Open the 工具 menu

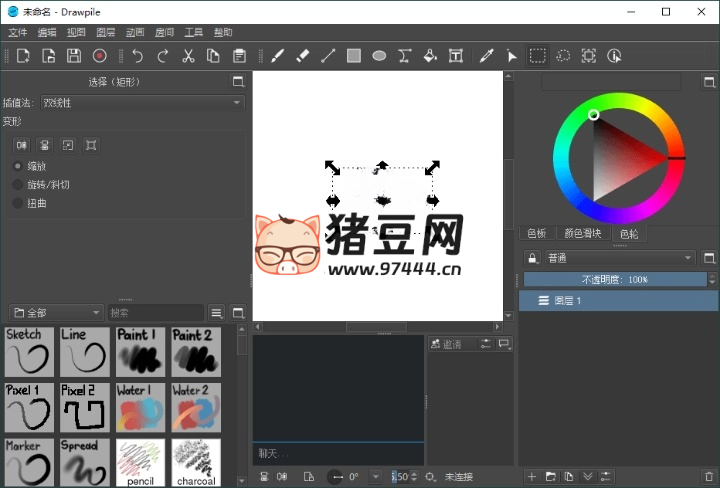[194, 32]
